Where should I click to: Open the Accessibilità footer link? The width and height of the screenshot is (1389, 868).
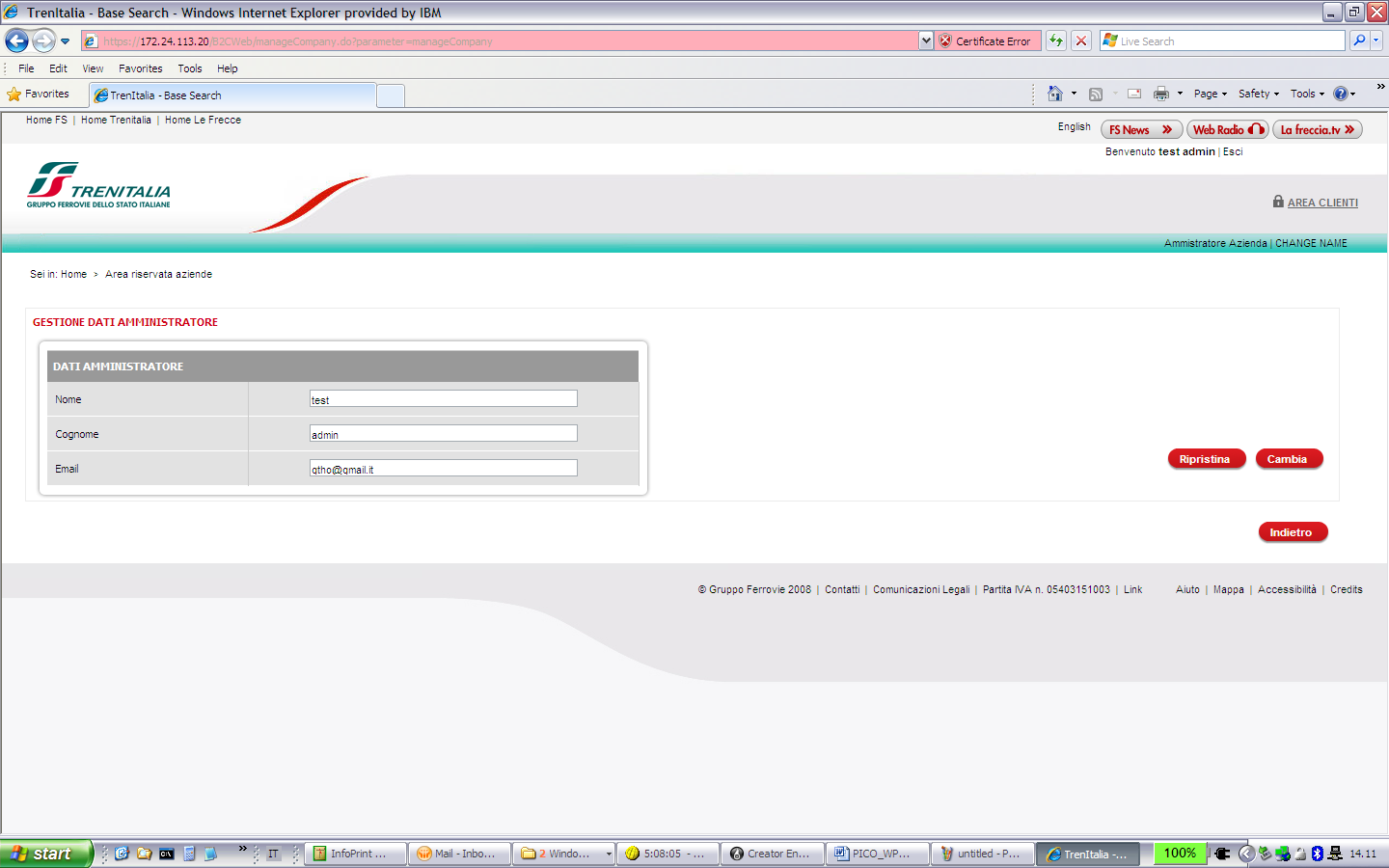1287,589
